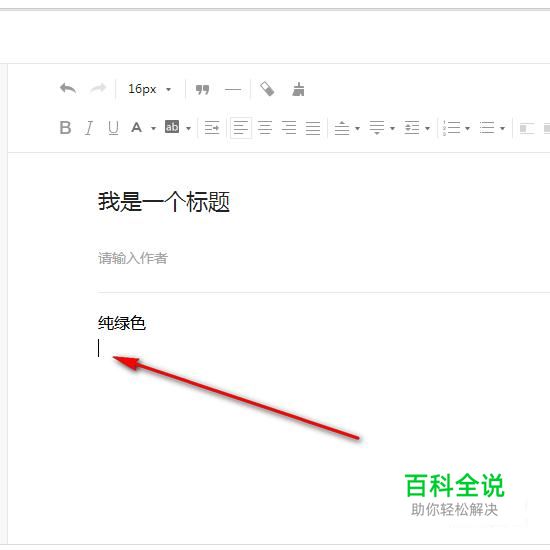Screen dimensions: 550x550
Task: Expand the line height dropdown arrow
Action: [427, 128]
